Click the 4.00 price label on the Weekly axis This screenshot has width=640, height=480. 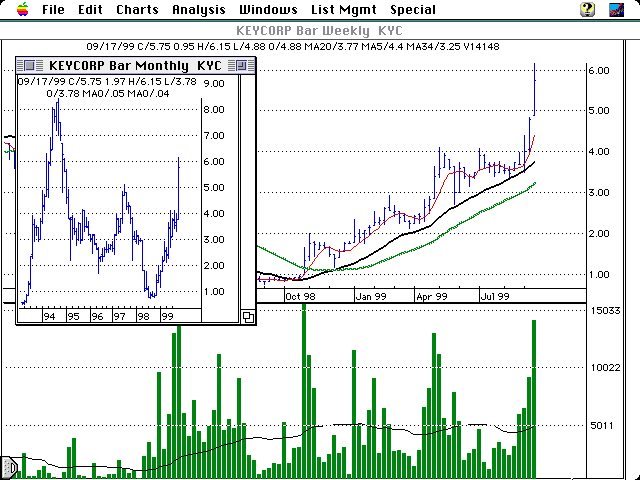599,151
